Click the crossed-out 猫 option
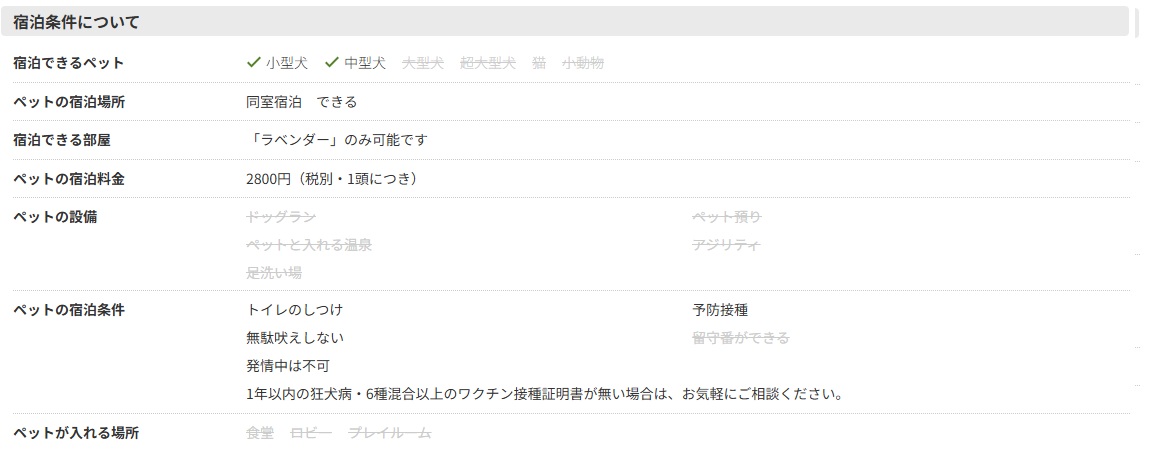Viewport: 1162px width, 466px height. pyautogui.click(x=539, y=63)
